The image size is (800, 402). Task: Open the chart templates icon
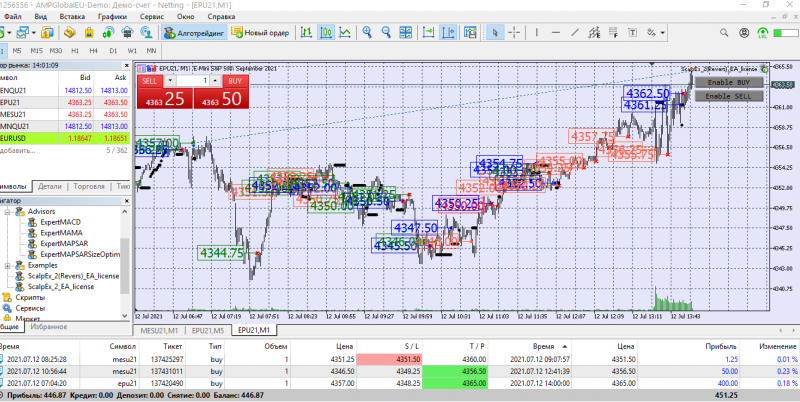tap(470, 33)
